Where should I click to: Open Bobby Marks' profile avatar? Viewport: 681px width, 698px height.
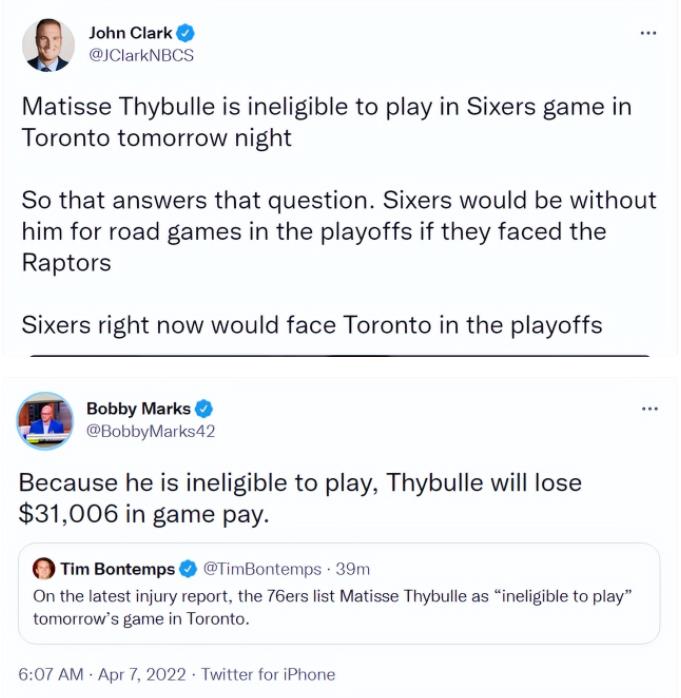[46, 420]
